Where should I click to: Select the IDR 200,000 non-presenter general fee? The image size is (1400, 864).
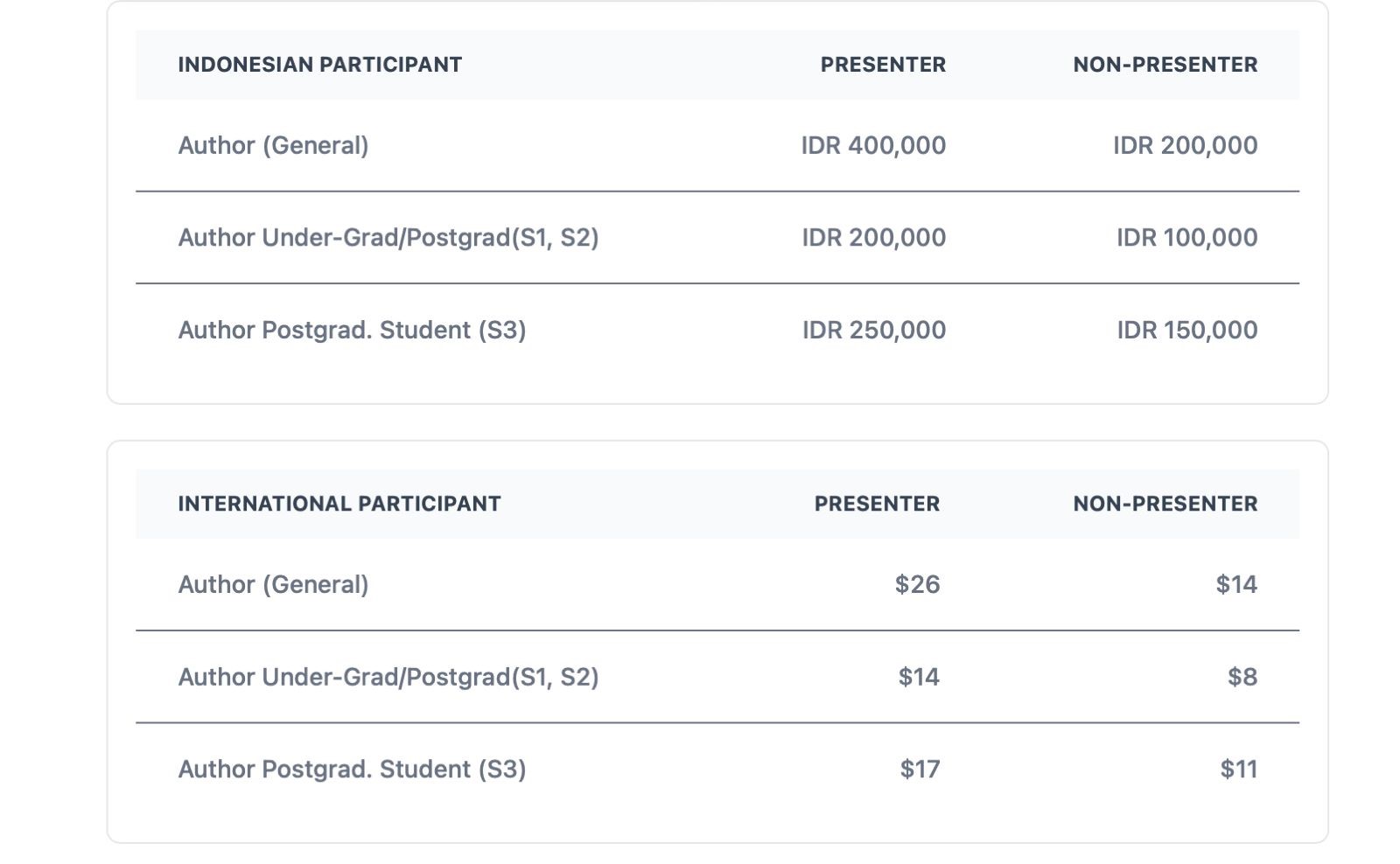click(x=1185, y=145)
